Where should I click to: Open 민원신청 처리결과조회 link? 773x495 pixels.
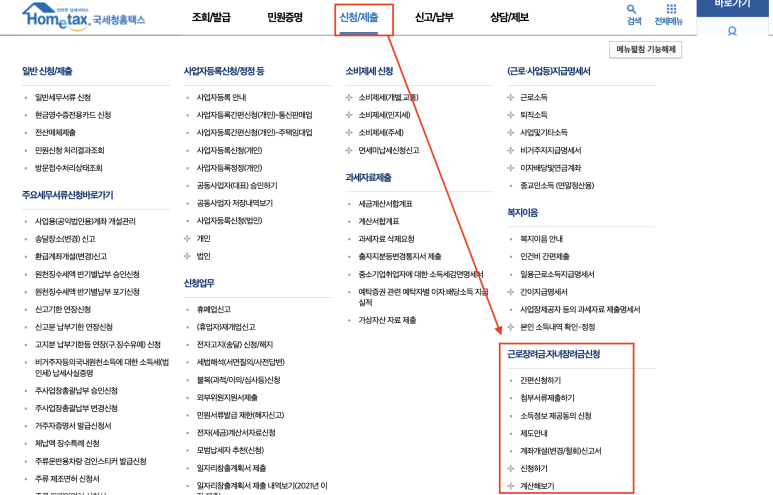(x=70, y=150)
